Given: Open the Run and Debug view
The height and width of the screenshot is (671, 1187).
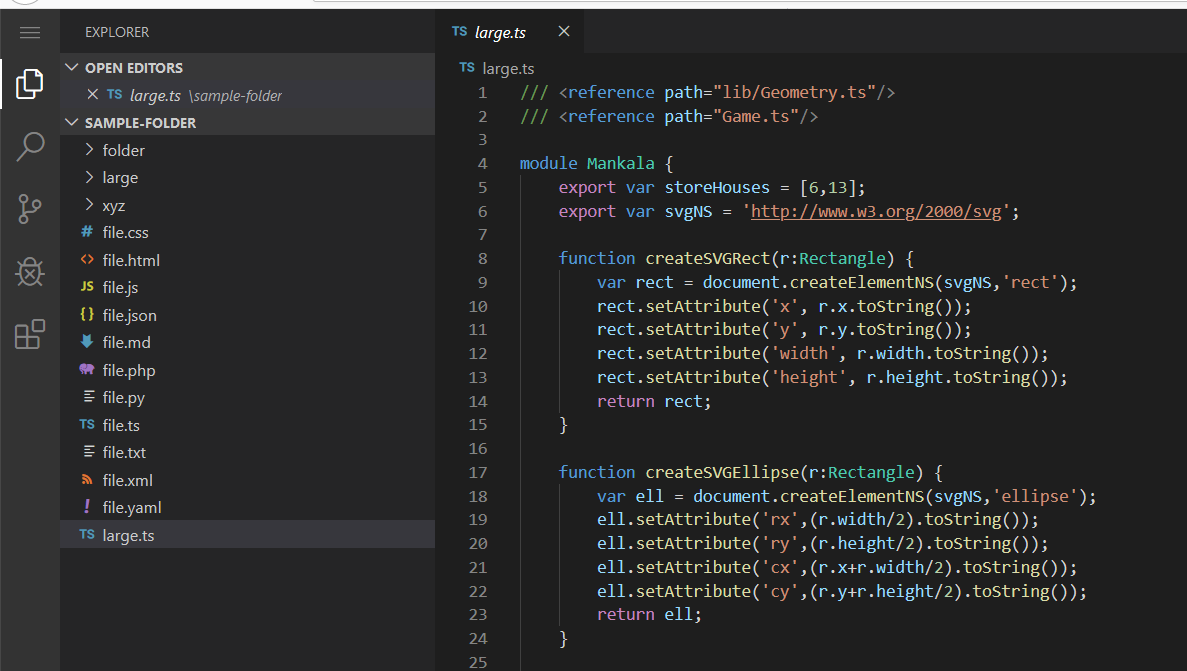Looking at the screenshot, I should click(29, 272).
